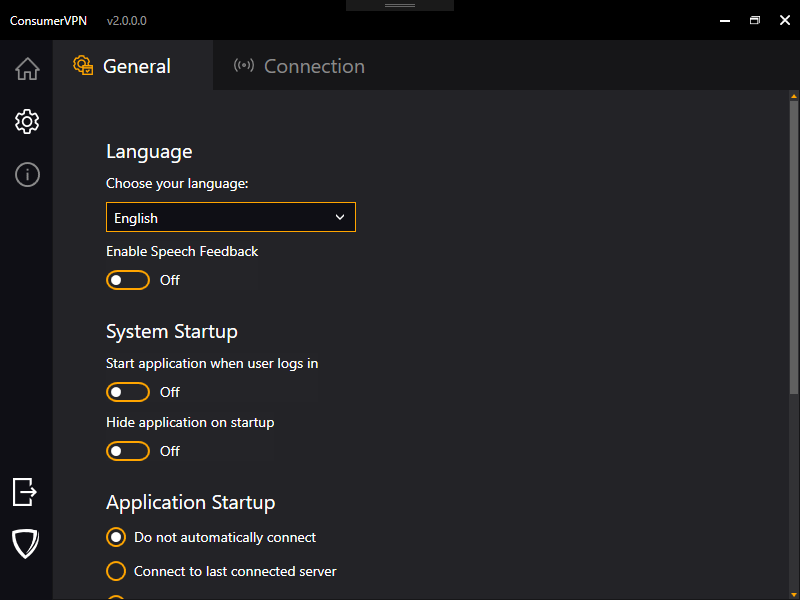Close the ConsumerVPN window
The image size is (800, 600).
click(x=785, y=20)
